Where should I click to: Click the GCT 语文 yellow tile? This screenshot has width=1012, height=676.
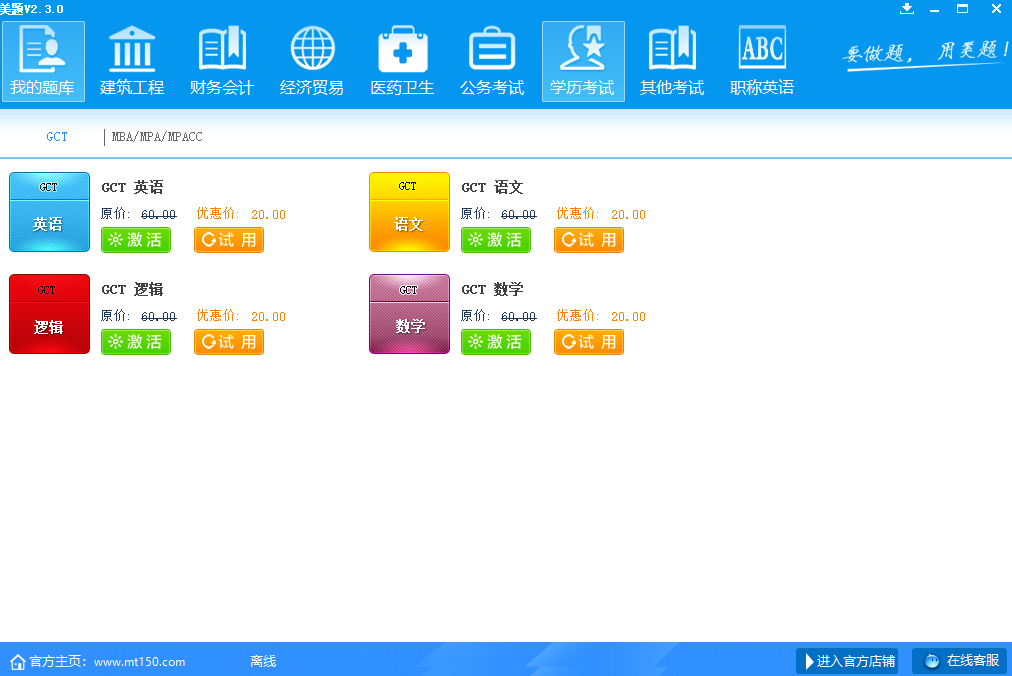[409, 212]
